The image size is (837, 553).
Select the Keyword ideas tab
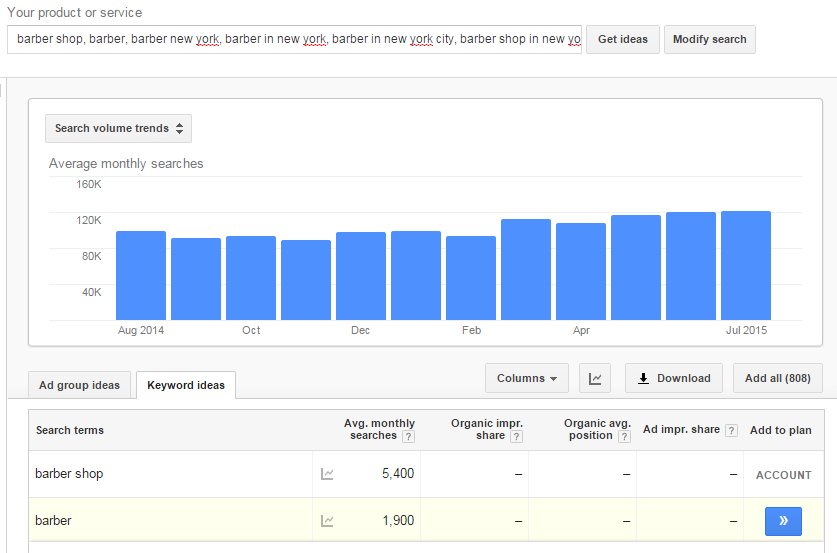[x=186, y=385]
